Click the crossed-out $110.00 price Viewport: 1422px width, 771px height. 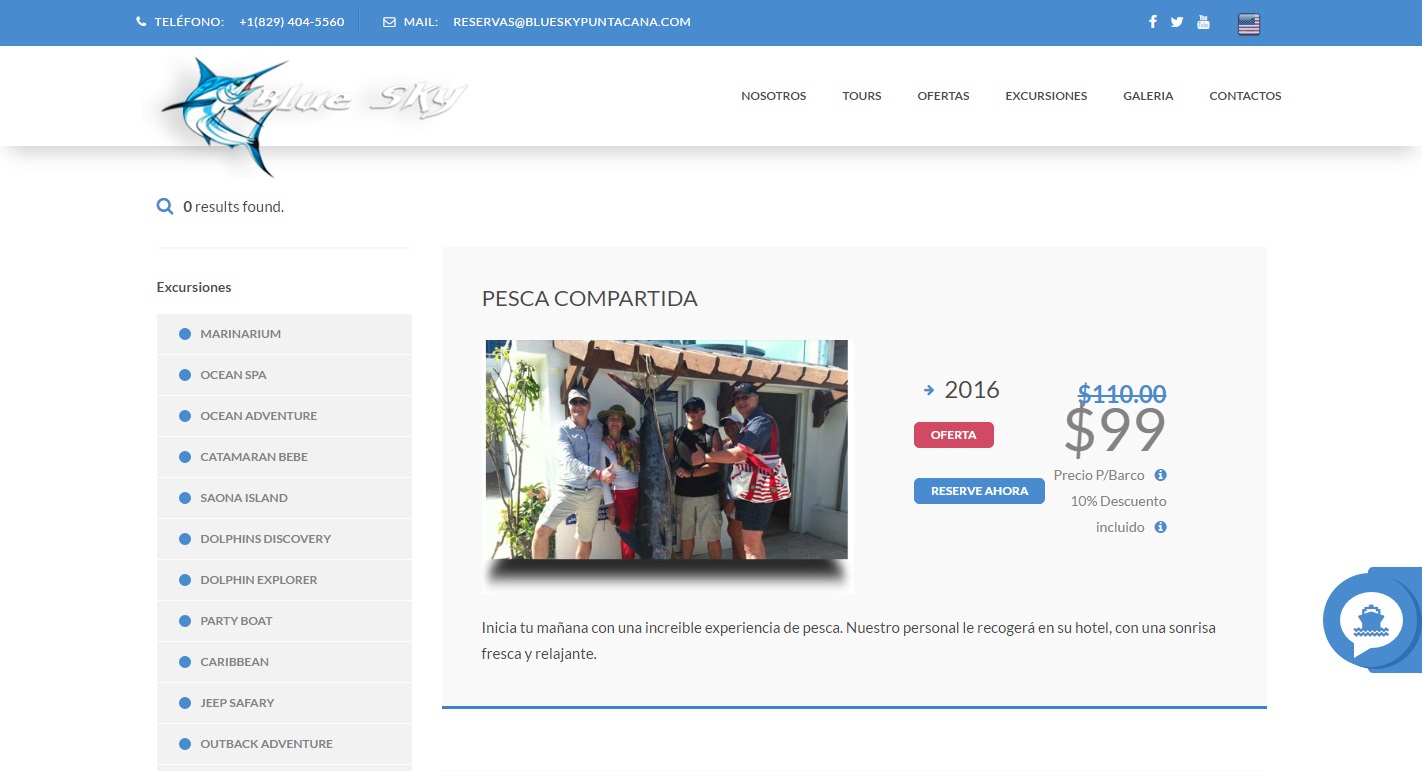tap(1122, 394)
